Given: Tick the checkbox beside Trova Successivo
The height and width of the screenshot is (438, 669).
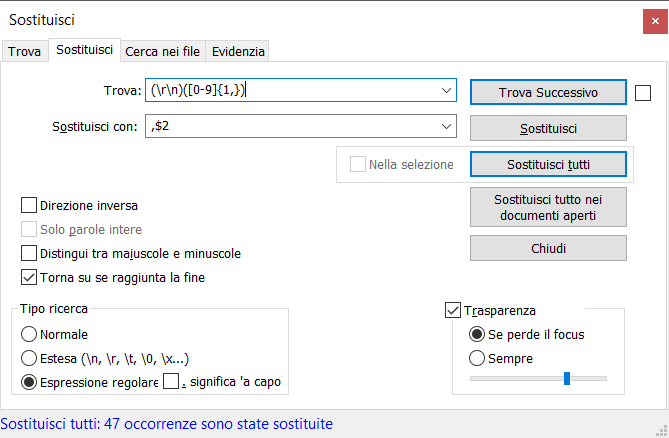Looking at the screenshot, I should click(x=643, y=93).
